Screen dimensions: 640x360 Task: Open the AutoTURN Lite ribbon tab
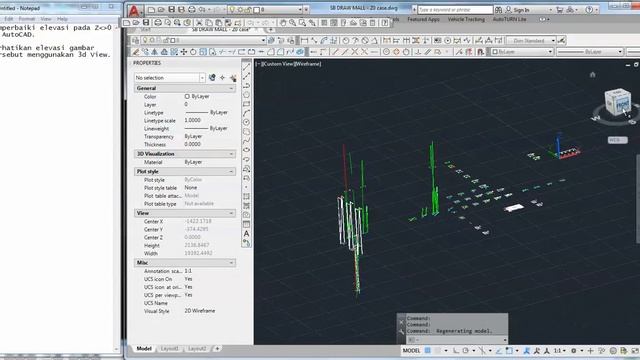click(x=509, y=19)
